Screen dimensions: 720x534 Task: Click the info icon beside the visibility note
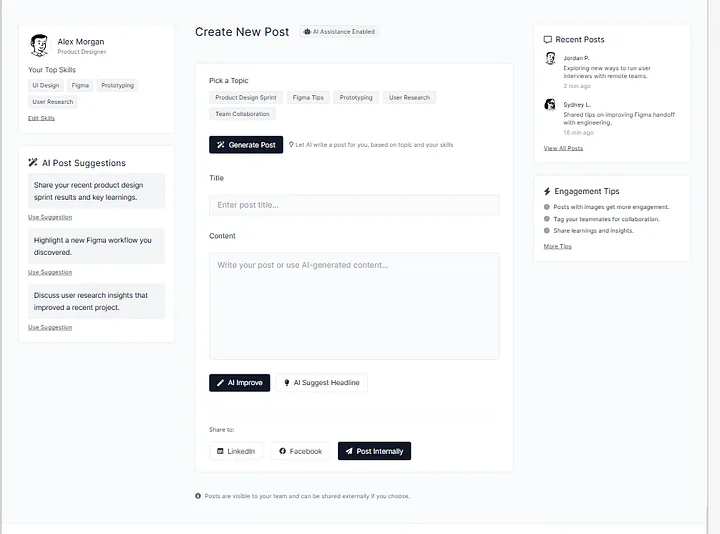198,496
